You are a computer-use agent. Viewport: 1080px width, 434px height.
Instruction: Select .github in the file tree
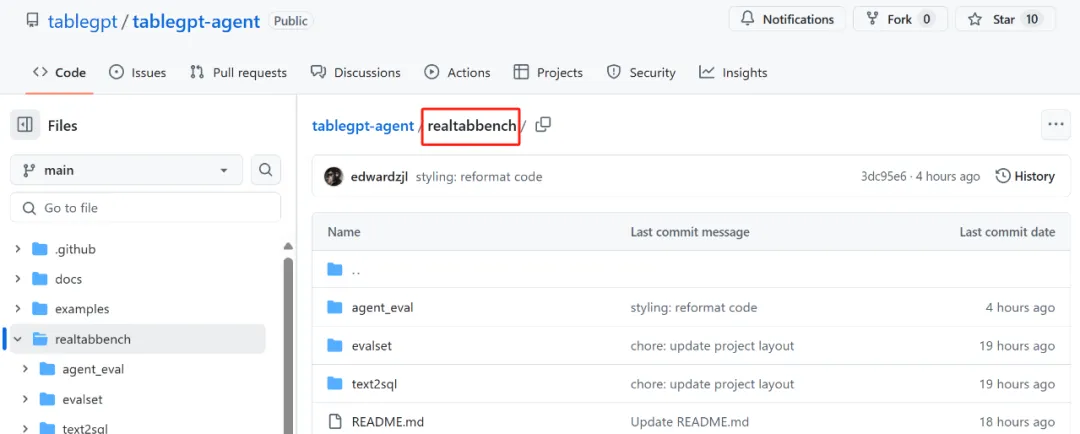75,249
